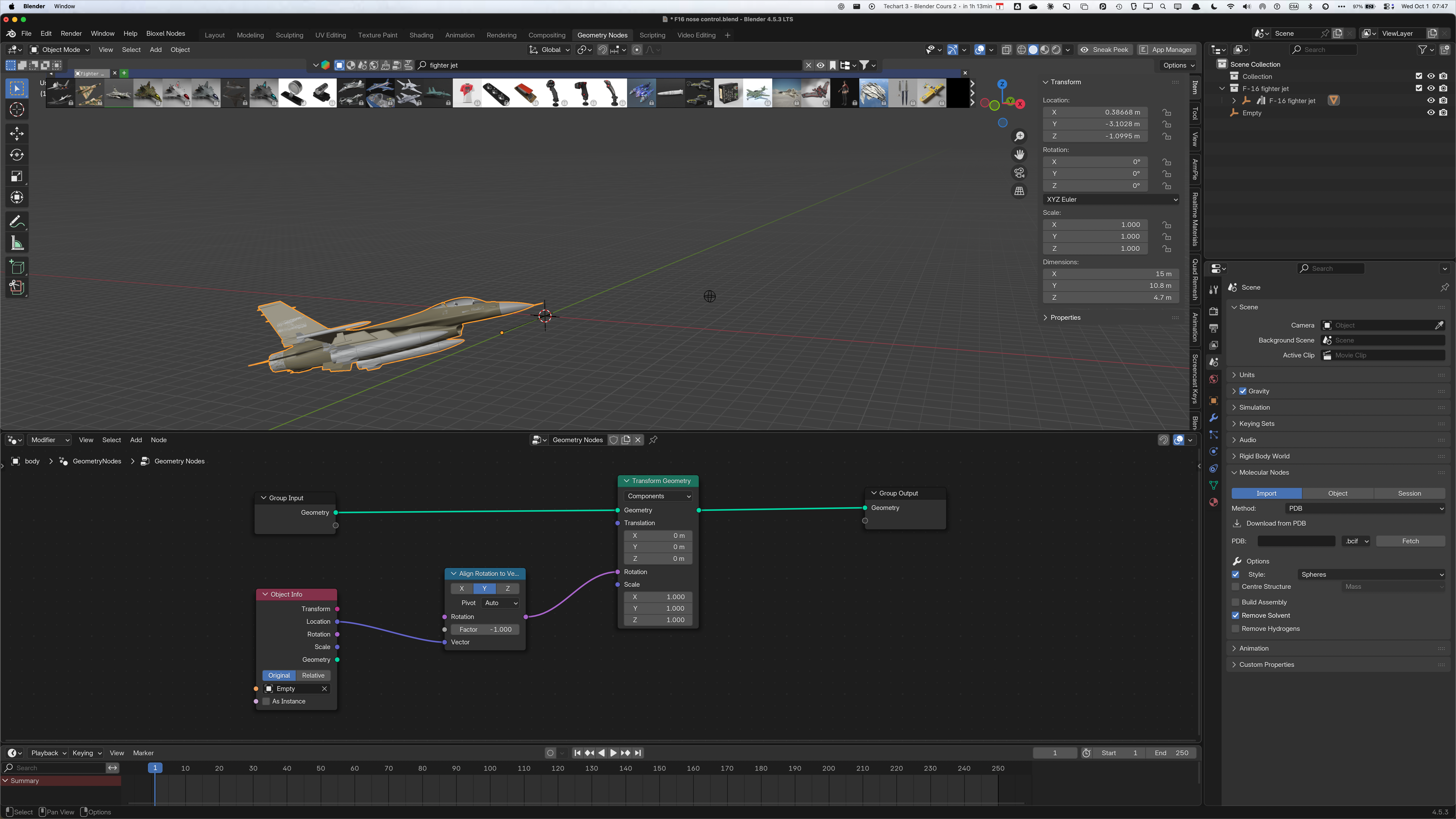Activate the Move tool
Viewport: 1456px width, 819px height.
(17, 133)
